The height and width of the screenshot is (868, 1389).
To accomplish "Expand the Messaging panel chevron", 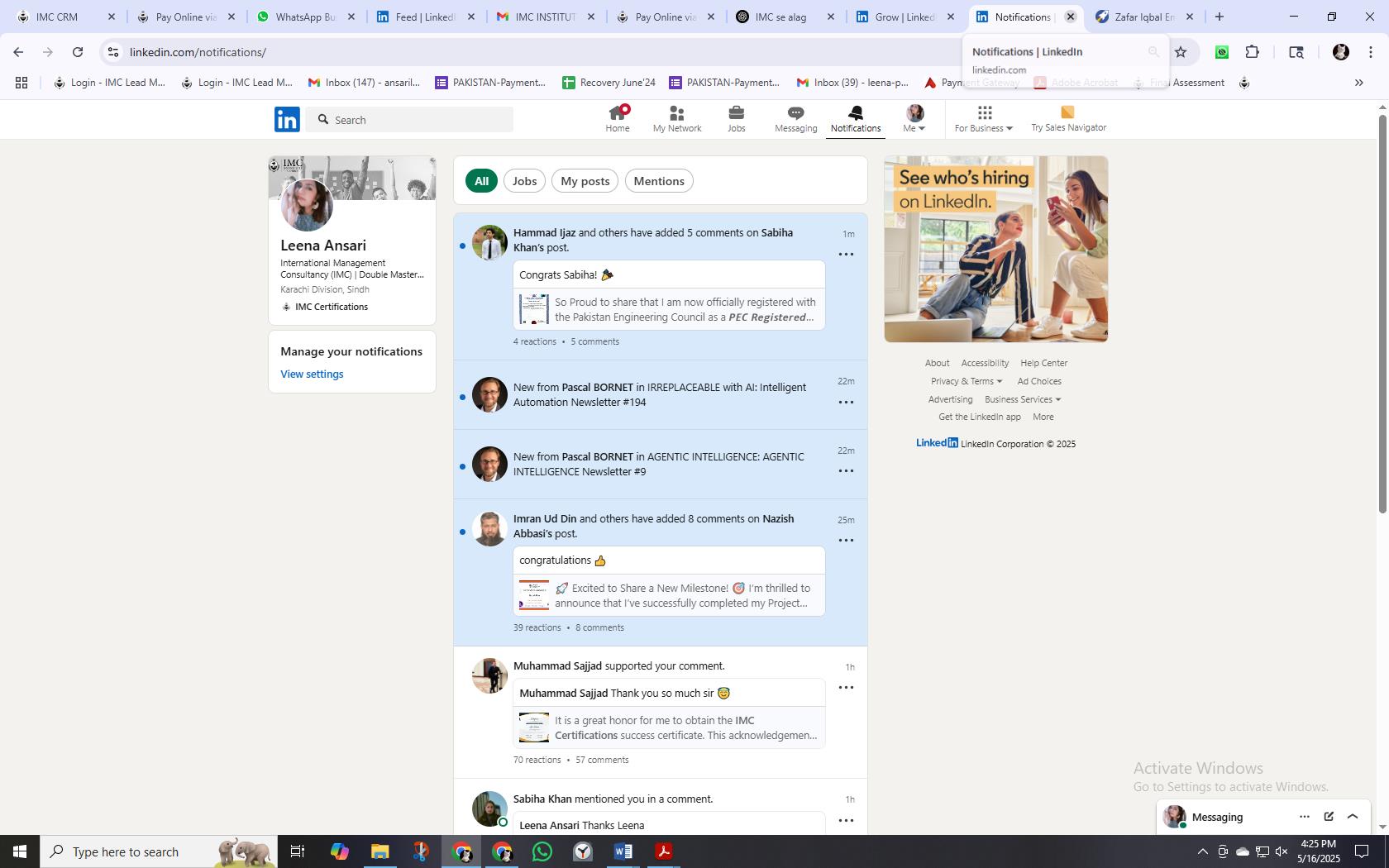I will point(1353,817).
